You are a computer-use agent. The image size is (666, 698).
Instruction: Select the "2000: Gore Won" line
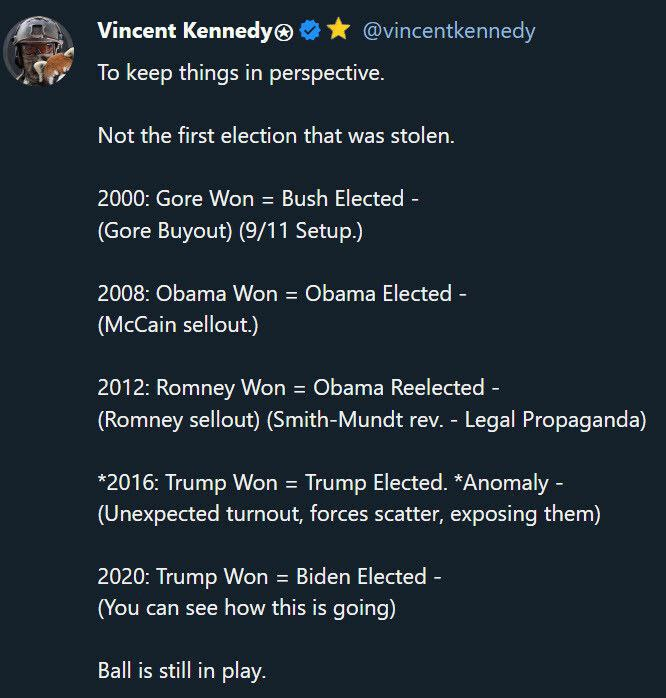coord(258,198)
